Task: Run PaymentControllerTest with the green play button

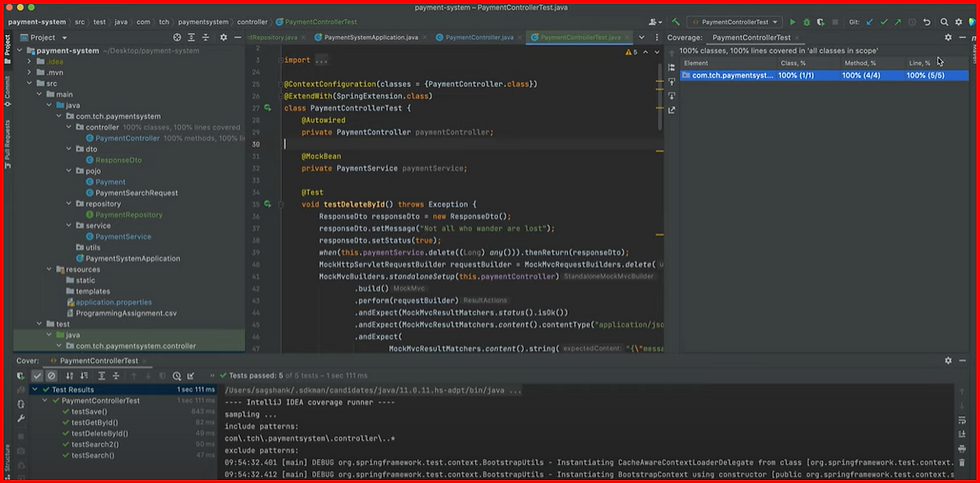Action: pos(793,21)
